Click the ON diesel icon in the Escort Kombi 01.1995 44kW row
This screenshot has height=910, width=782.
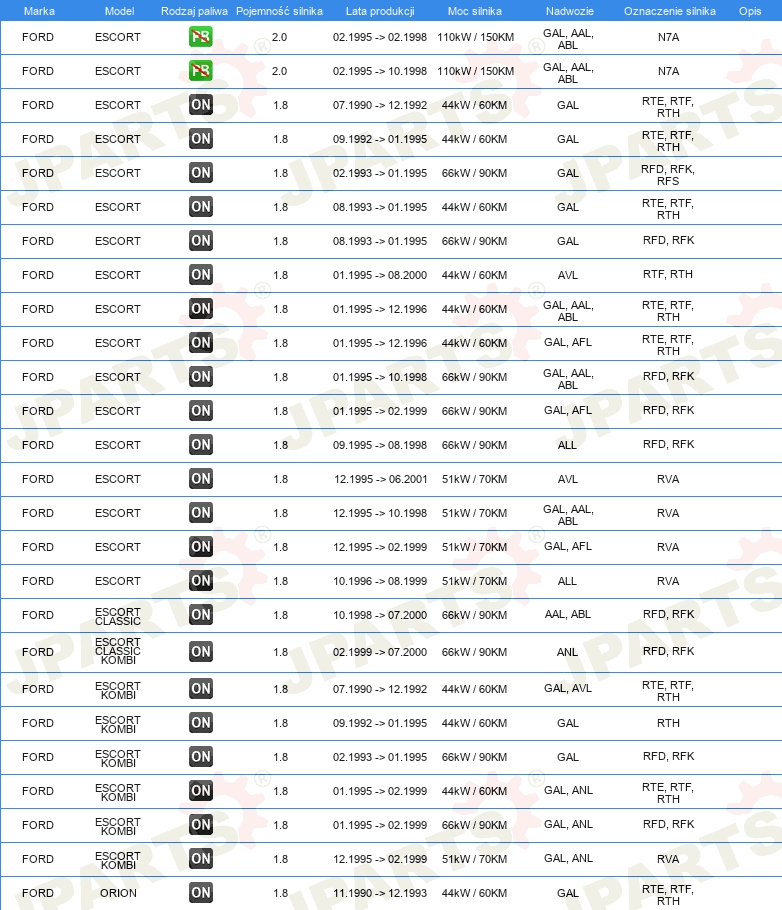click(201, 790)
